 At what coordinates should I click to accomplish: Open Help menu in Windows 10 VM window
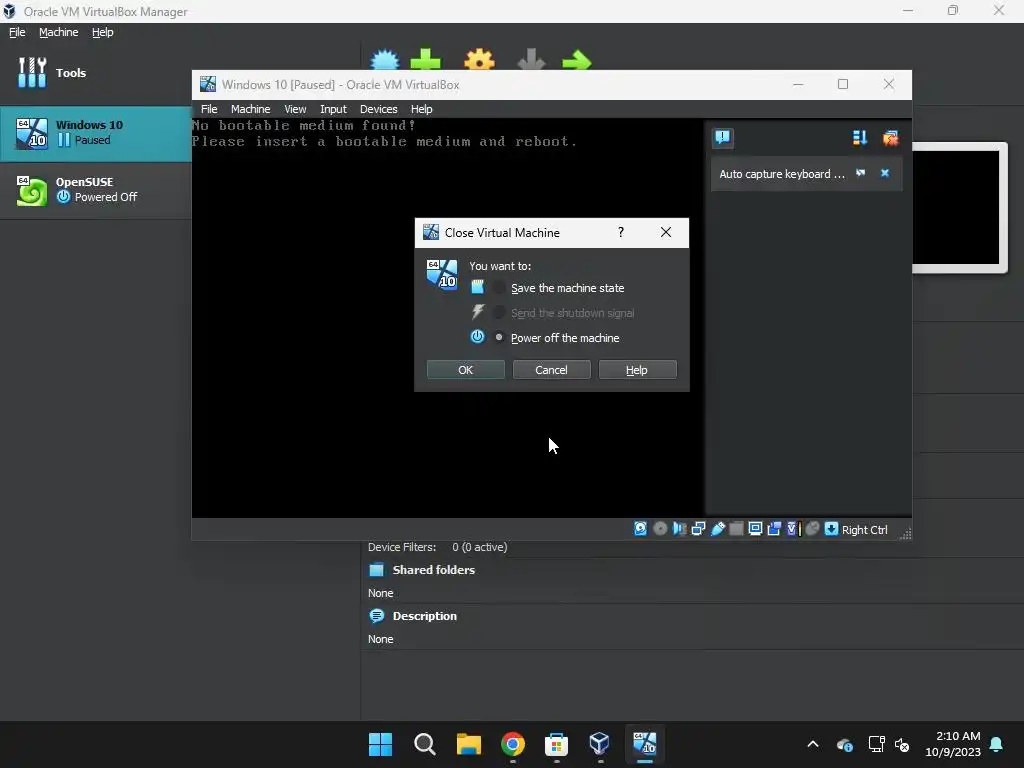point(421,109)
